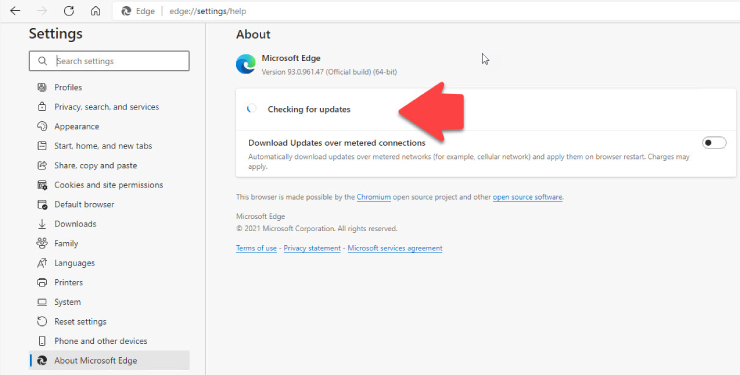Open the Chromium project link
740x375 pixels.
click(x=374, y=197)
